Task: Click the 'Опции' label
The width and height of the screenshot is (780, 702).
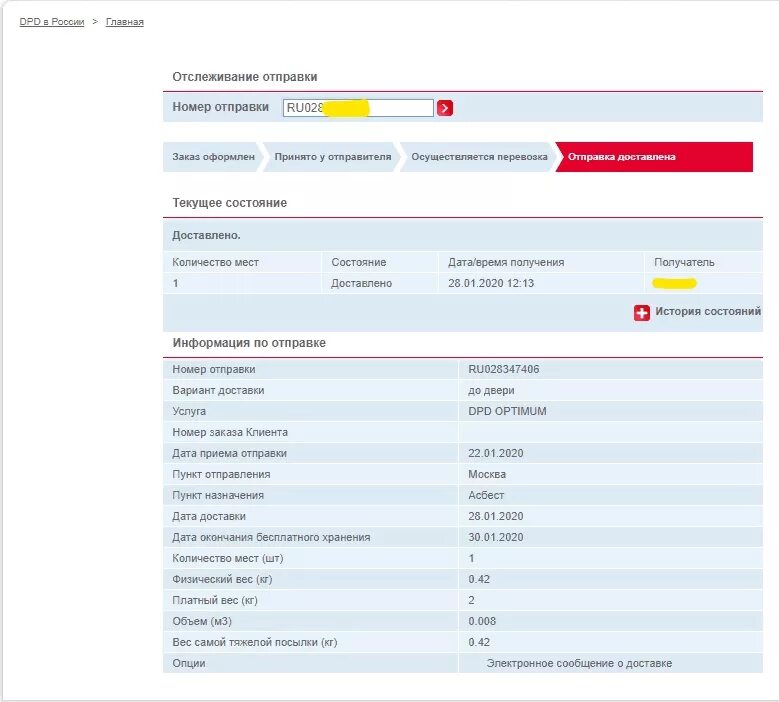Action: 189,664
